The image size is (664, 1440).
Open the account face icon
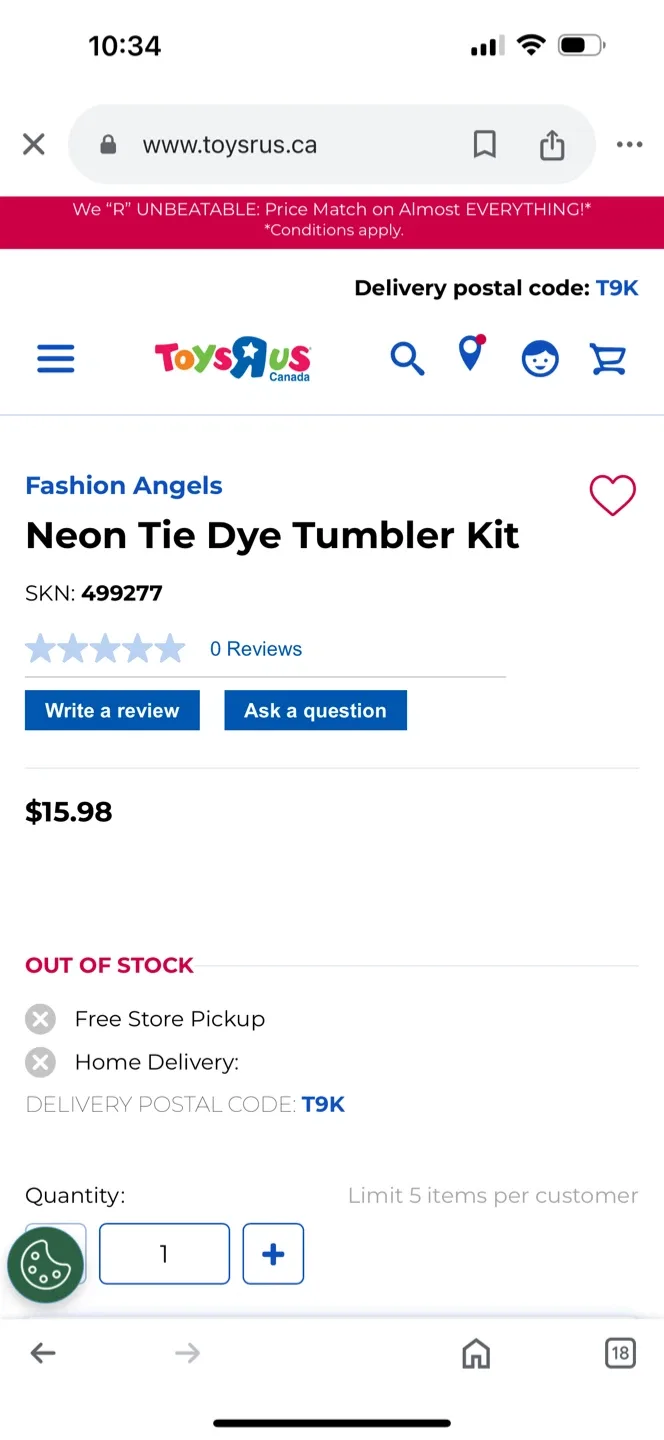[540, 358]
